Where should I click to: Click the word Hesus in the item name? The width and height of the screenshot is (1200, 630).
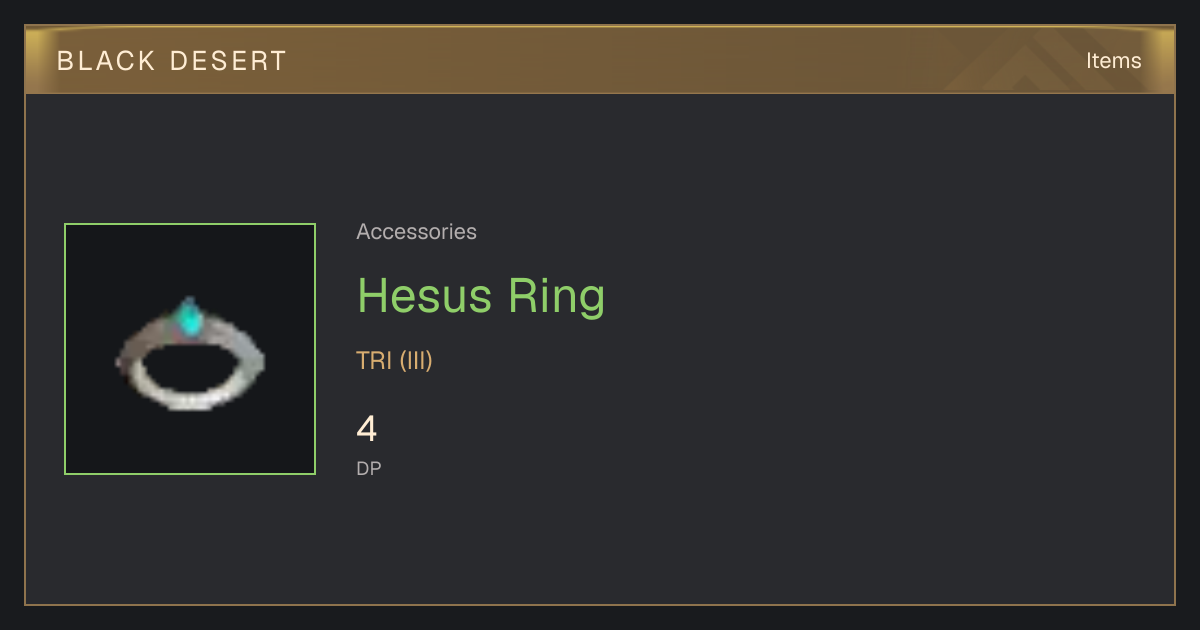[x=425, y=296]
